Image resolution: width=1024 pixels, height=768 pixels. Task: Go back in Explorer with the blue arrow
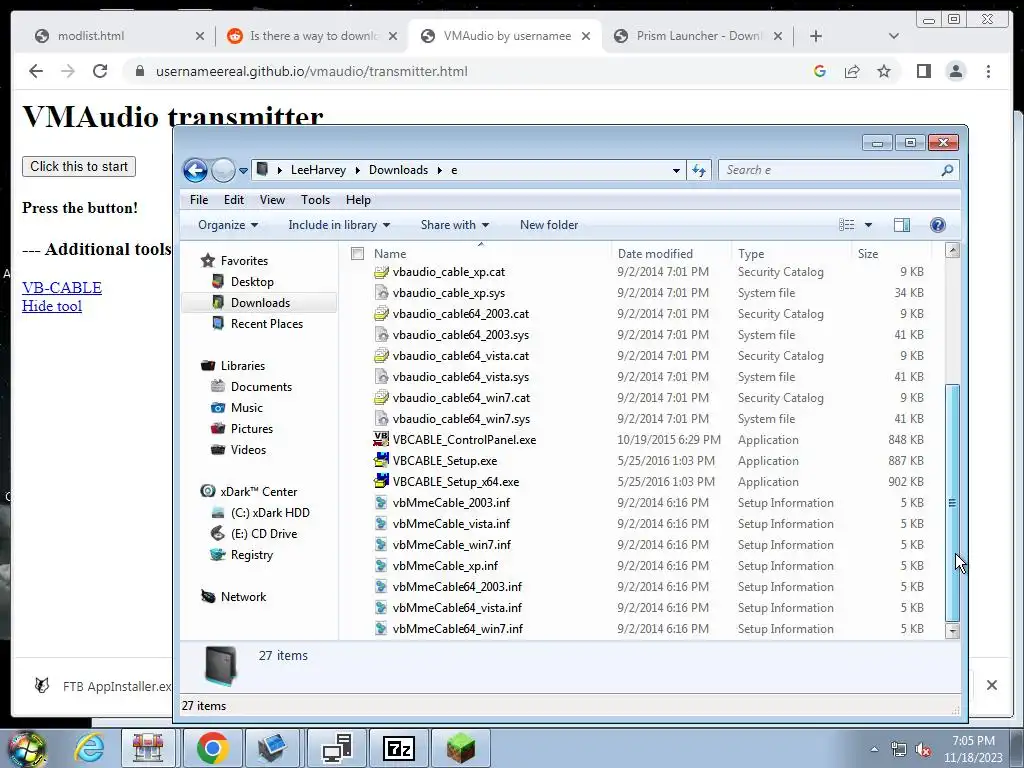click(195, 170)
